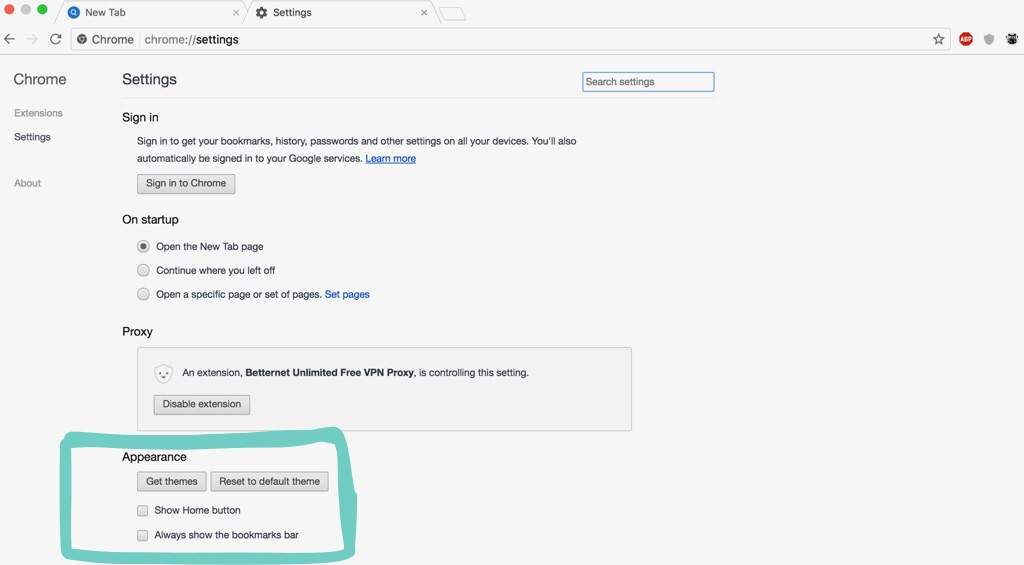Click the Sign in section heading
This screenshot has width=1024, height=565.
click(x=140, y=118)
